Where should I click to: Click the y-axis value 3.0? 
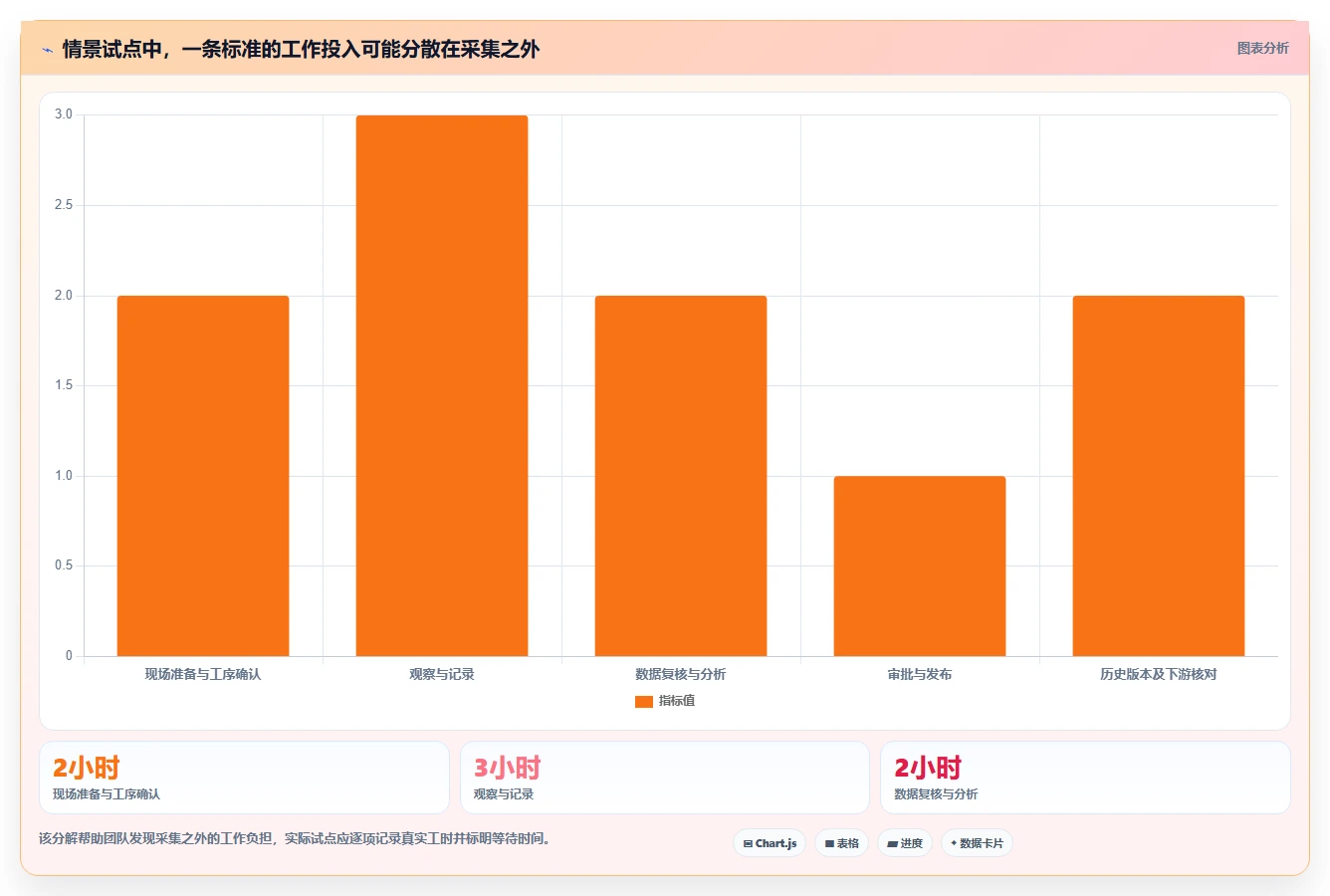point(64,114)
